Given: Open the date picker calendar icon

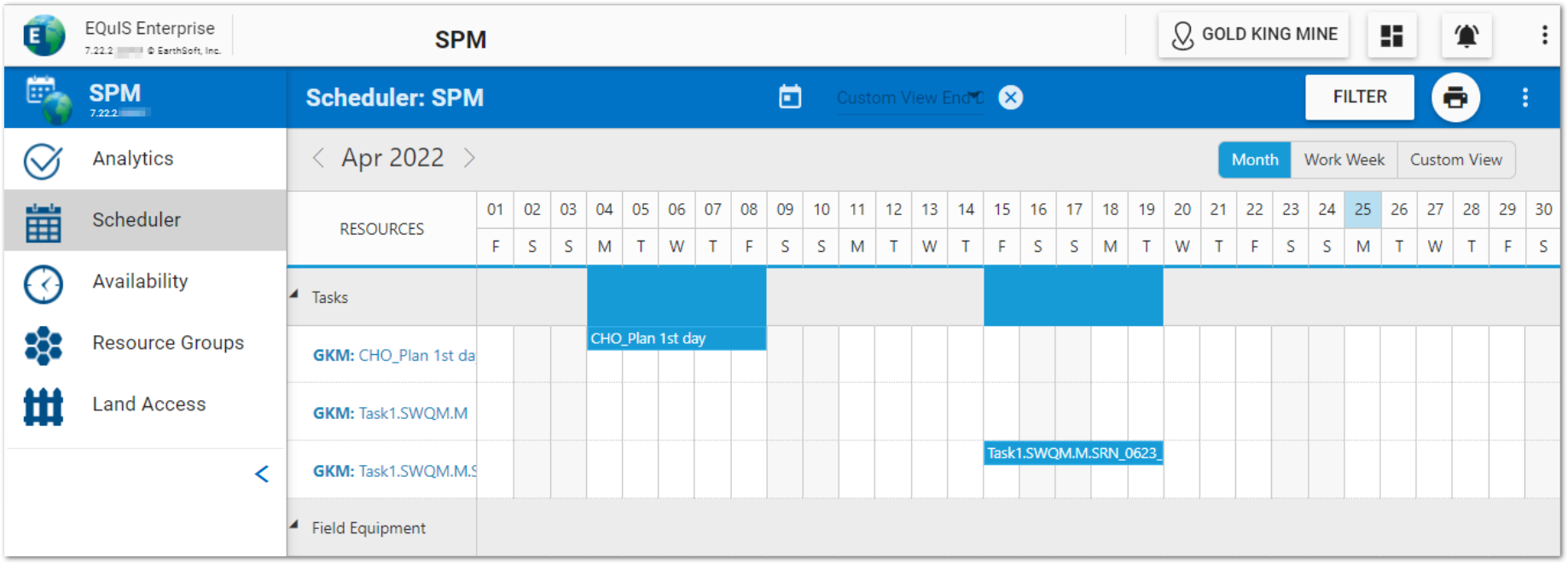Looking at the screenshot, I should pyautogui.click(x=790, y=96).
